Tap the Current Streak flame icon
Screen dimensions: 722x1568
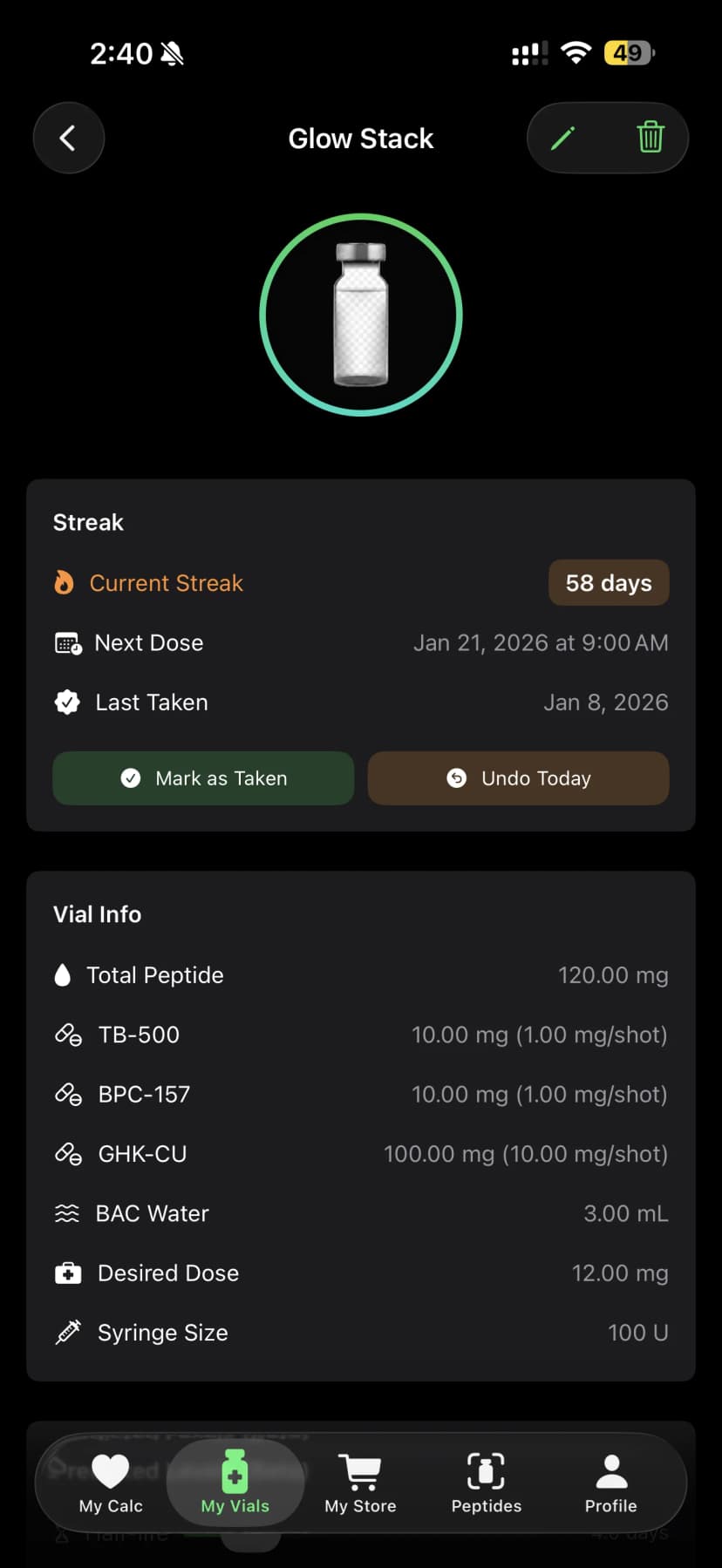65,582
